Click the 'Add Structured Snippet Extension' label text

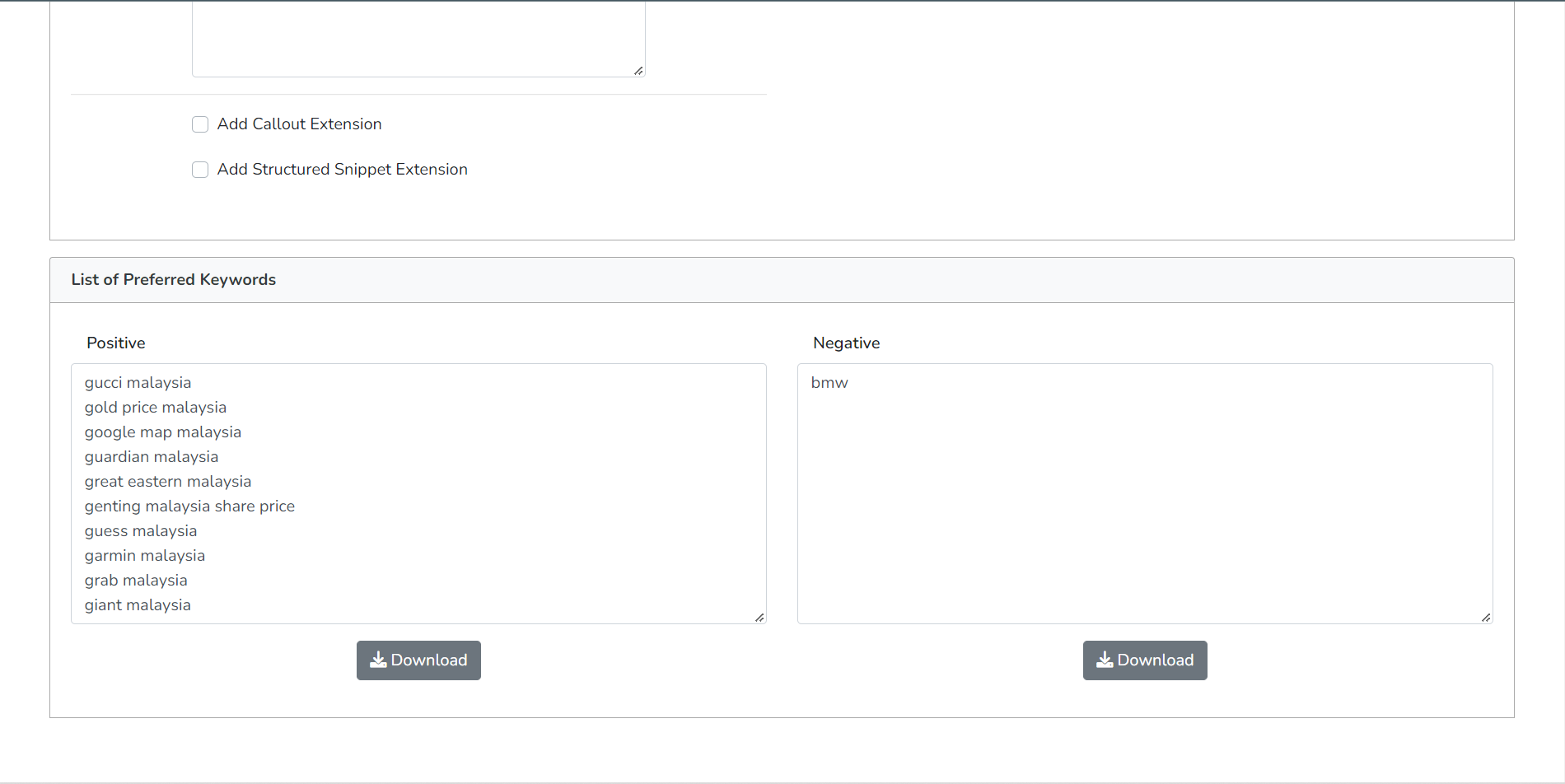(x=342, y=170)
